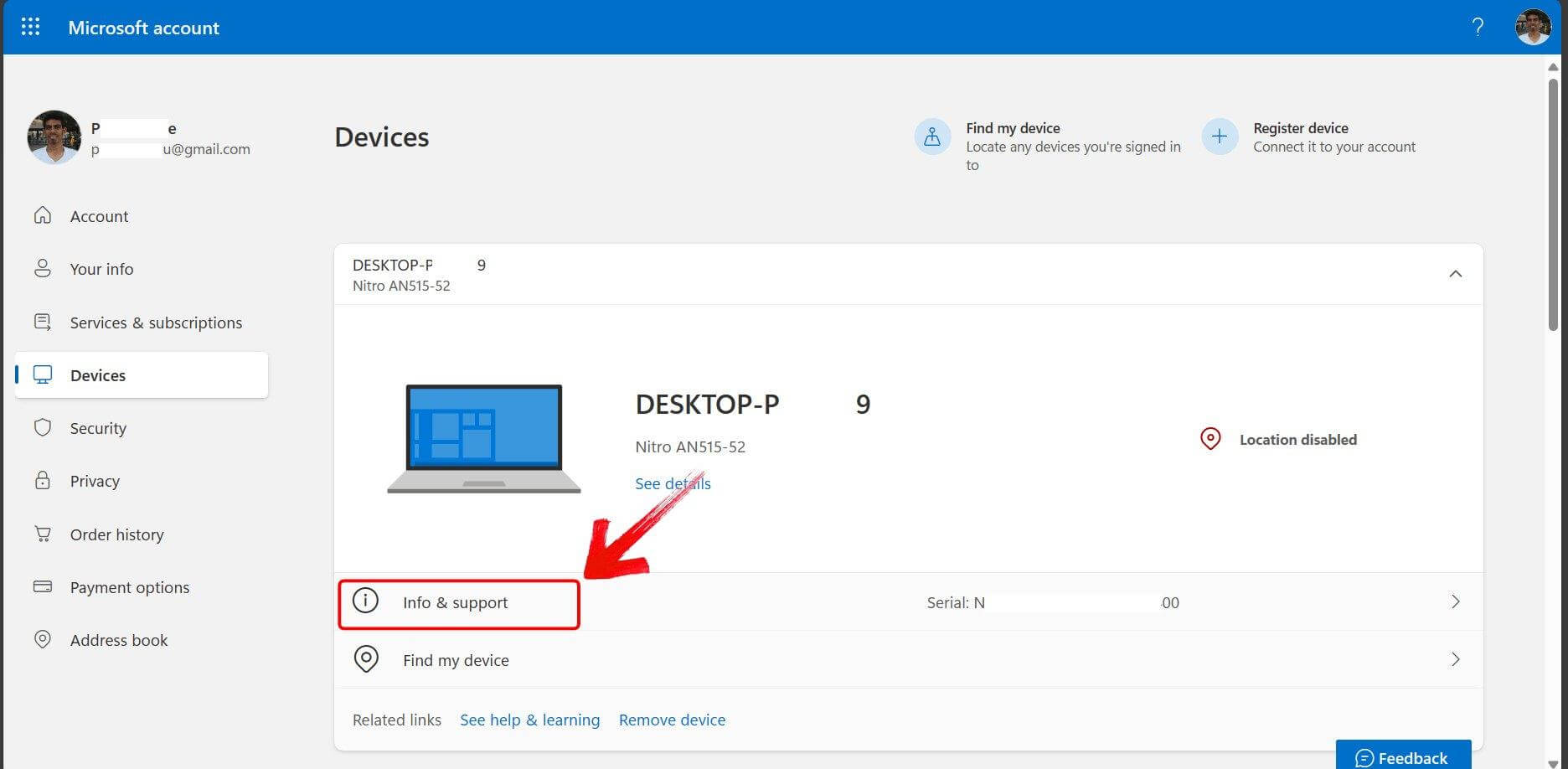This screenshot has width=1568, height=769.
Task: Click the red Location disabled pin icon
Action: click(1210, 439)
